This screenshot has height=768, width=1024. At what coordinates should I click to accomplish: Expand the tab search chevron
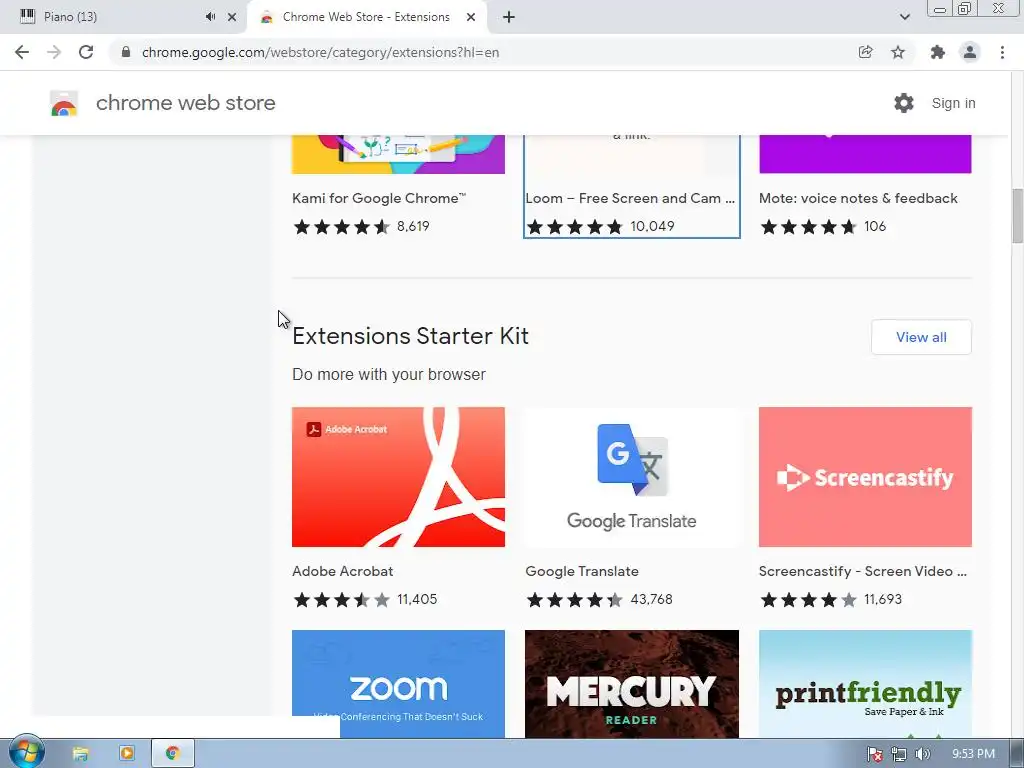[x=904, y=17]
